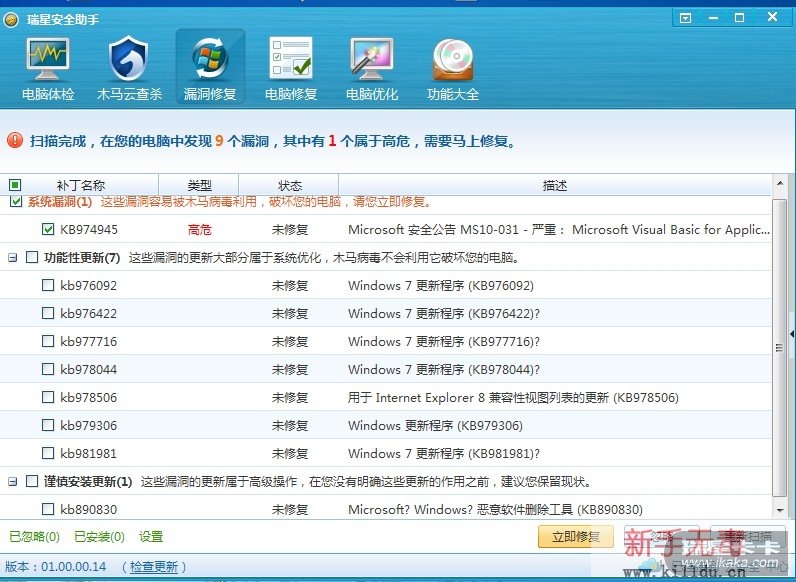Select the MS10-031 security bulletin description
Viewport: 796px width, 582px height.
(x=558, y=230)
